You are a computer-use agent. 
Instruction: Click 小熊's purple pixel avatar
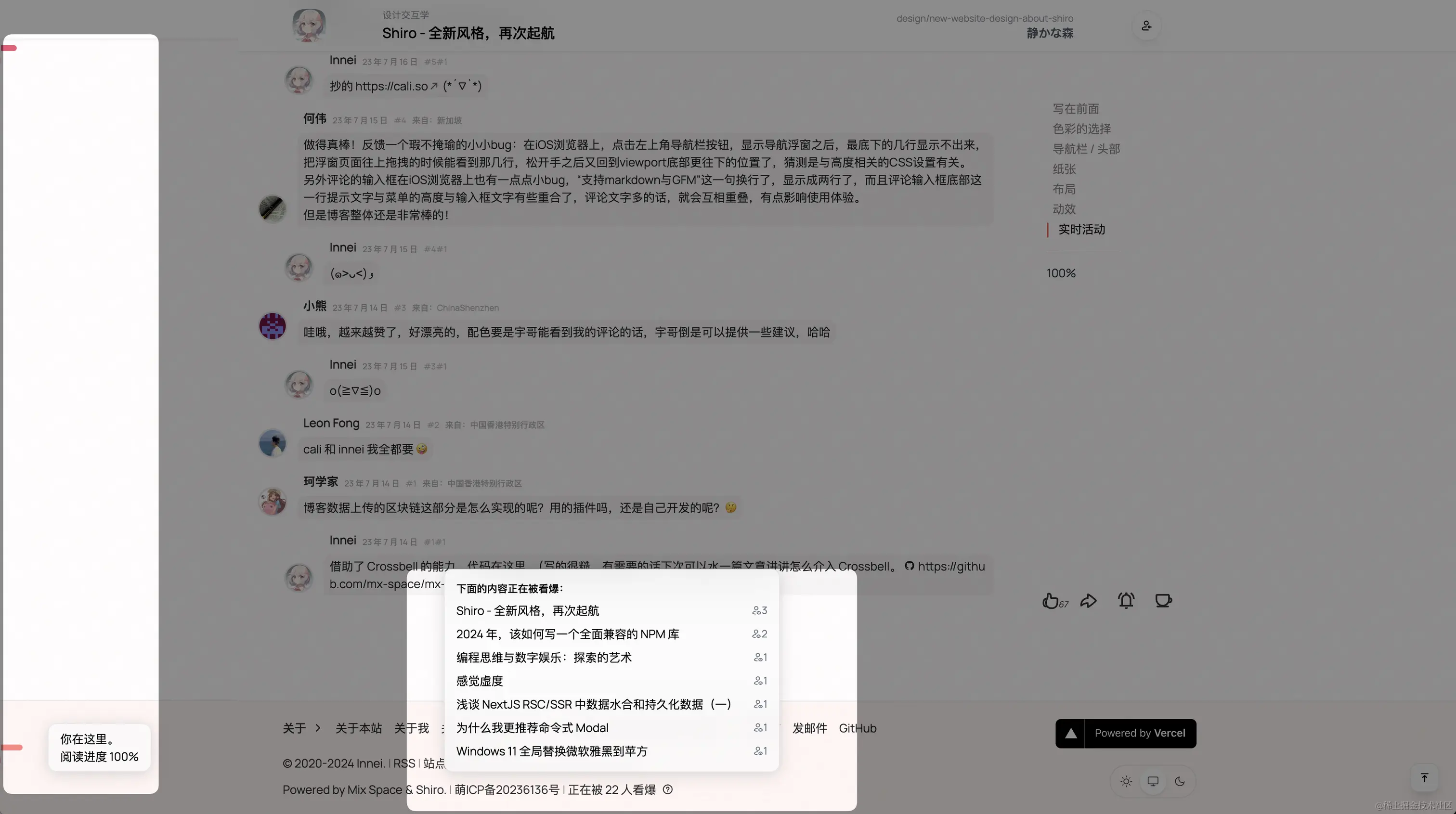click(x=273, y=326)
